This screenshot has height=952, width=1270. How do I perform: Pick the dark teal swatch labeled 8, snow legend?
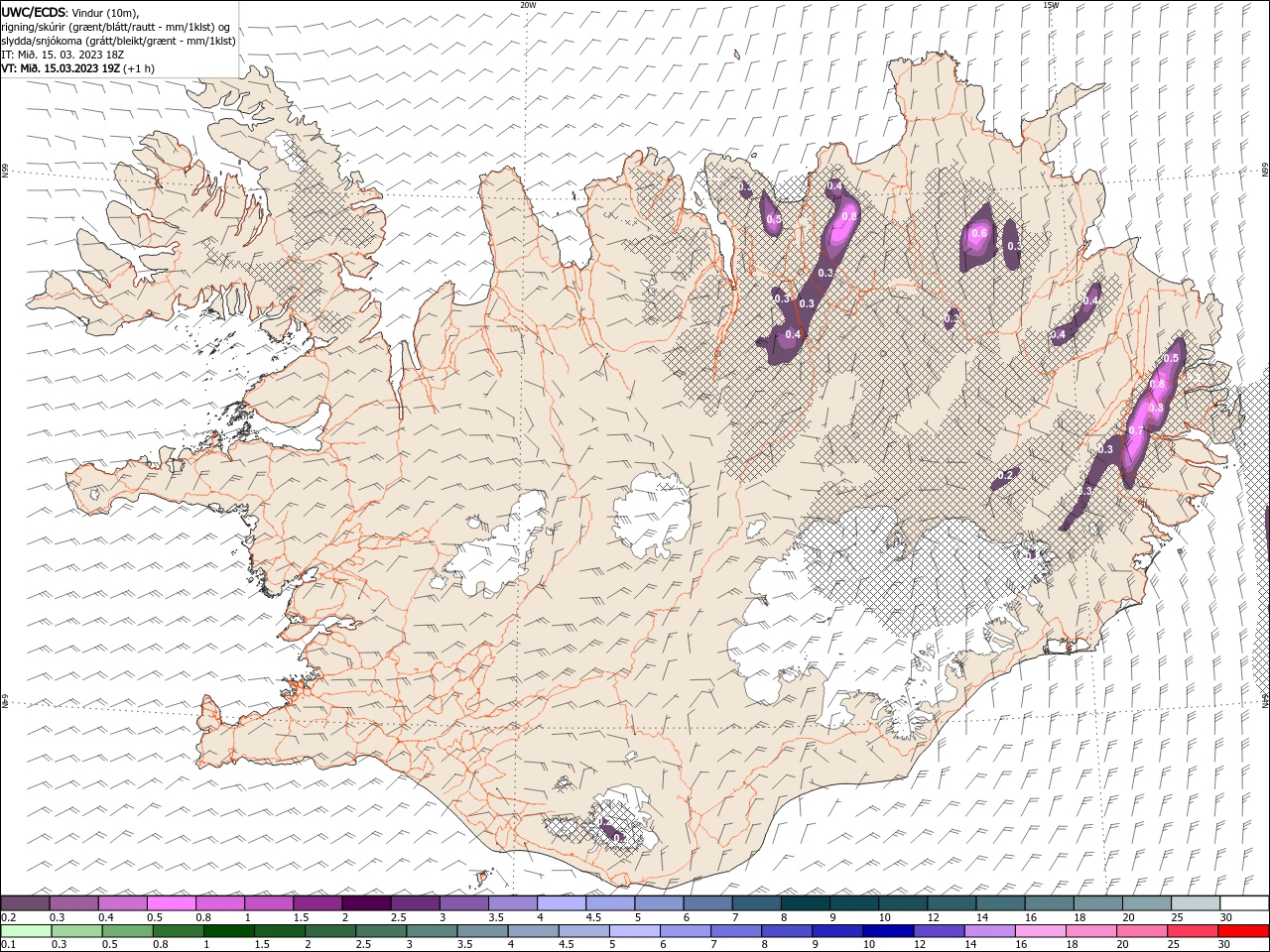click(806, 903)
